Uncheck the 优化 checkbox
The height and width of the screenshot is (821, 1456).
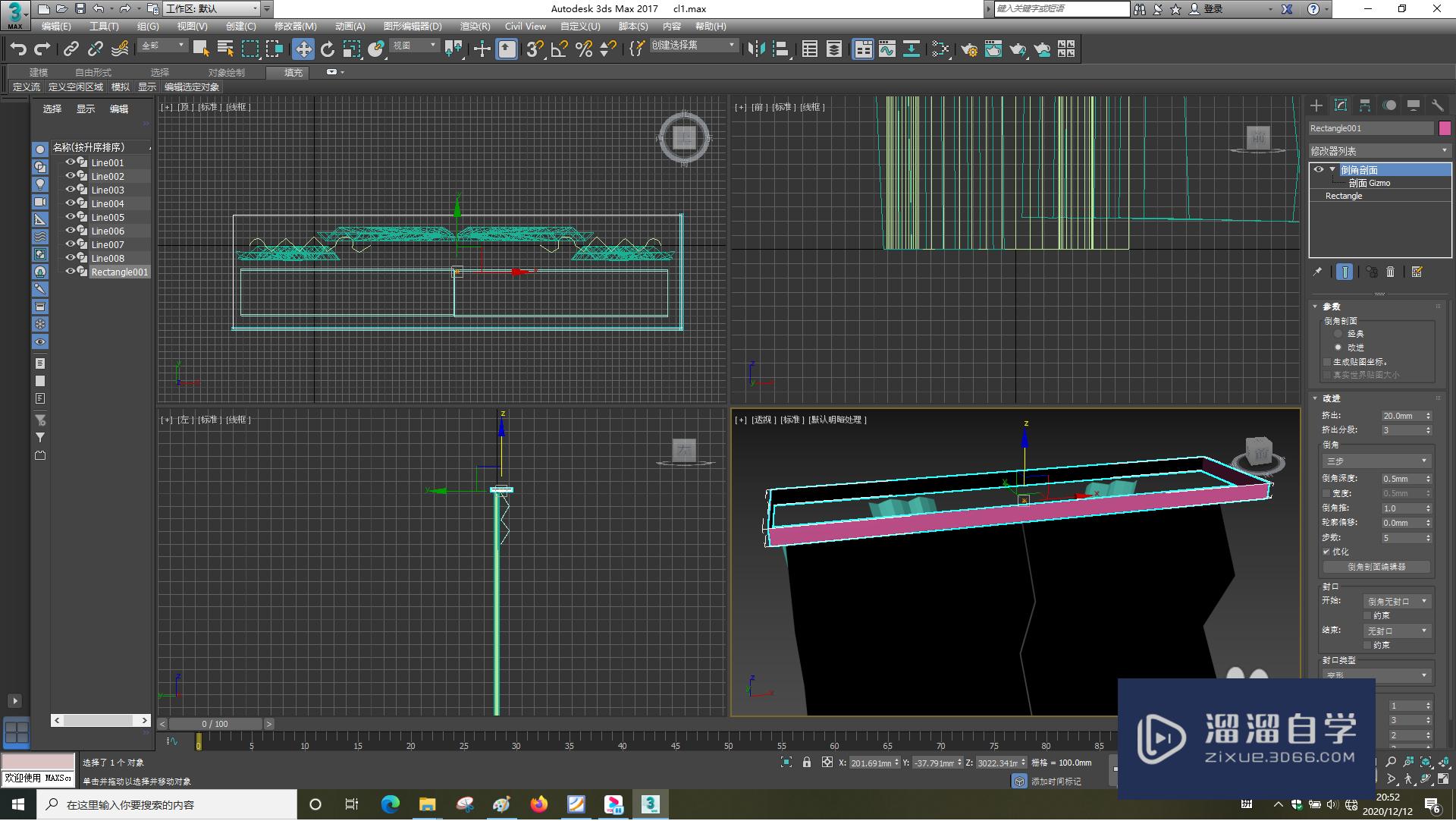point(1327,552)
